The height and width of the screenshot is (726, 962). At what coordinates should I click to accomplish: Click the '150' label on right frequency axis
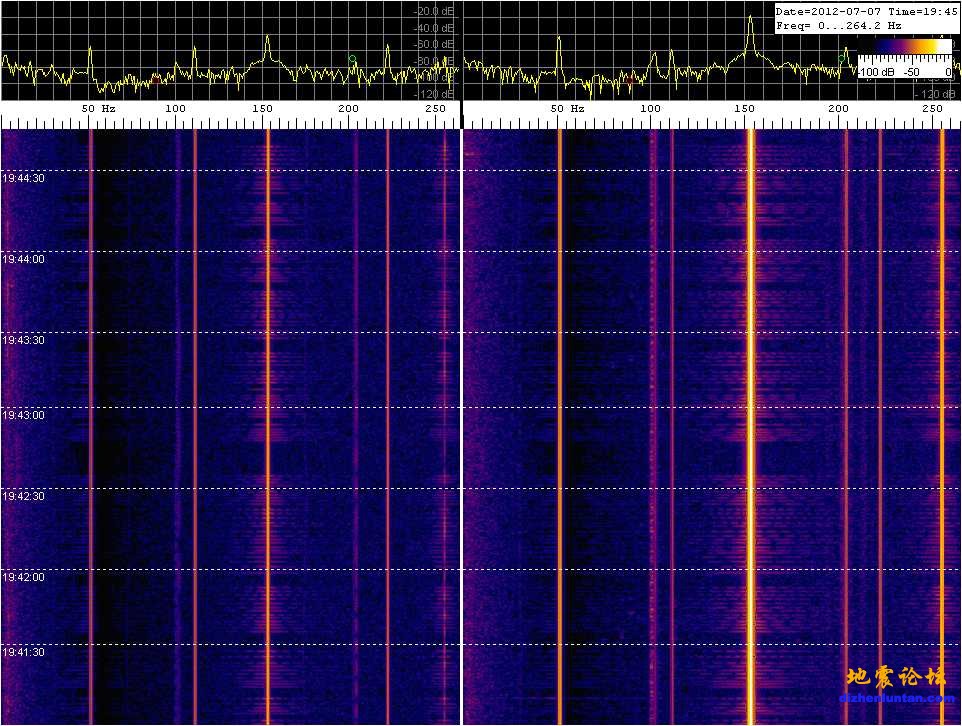pyautogui.click(x=744, y=109)
